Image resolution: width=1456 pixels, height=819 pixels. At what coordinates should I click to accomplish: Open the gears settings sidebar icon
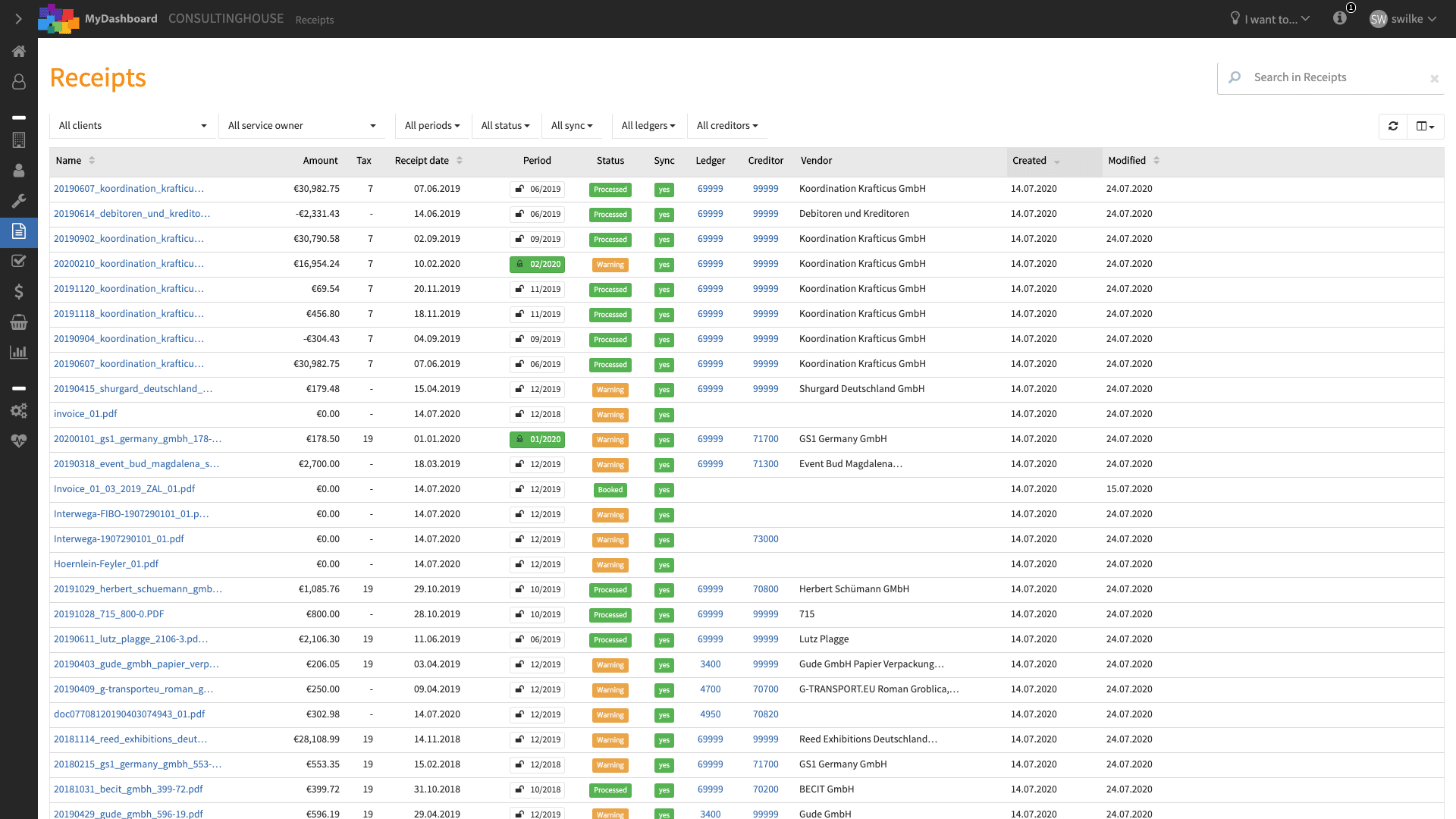click(19, 411)
